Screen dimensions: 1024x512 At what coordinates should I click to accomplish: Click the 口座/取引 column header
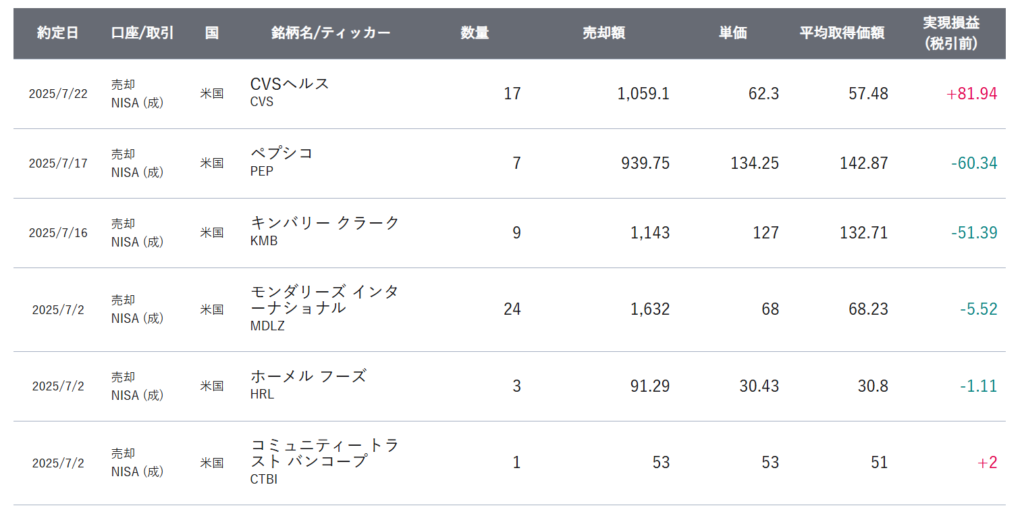point(142,33)
